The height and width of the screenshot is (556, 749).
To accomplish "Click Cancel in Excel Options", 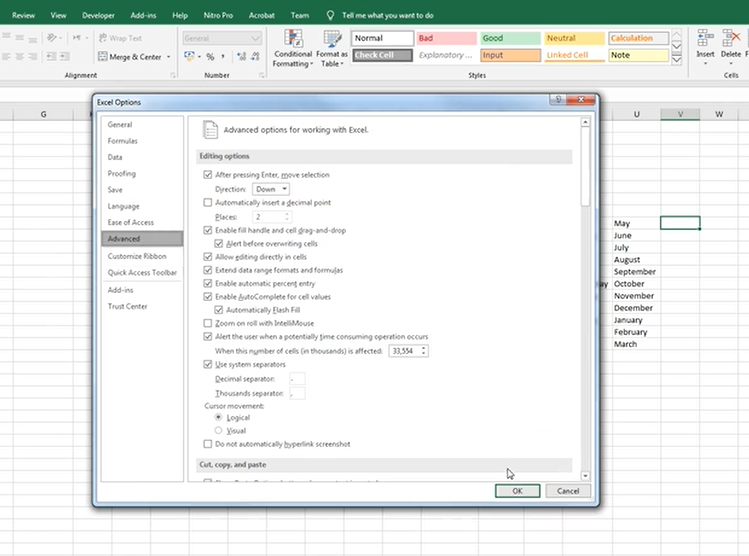I will pyautogui.click(x=568, y=491).
